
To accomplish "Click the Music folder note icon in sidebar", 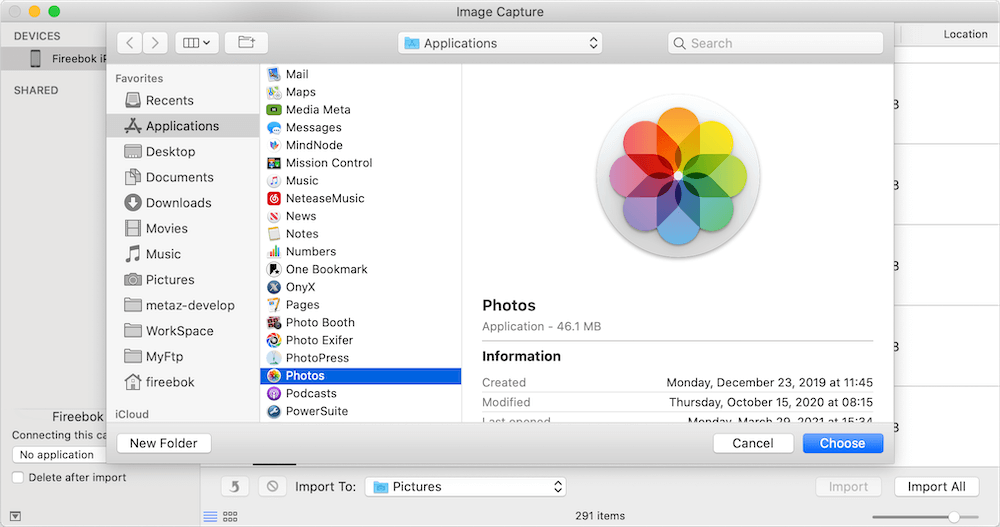I will point(133,253).
